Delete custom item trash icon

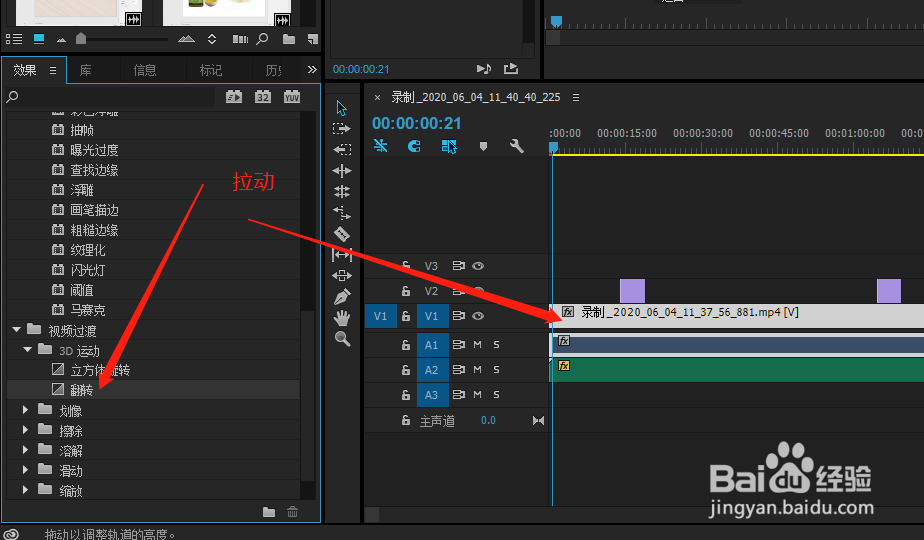(x=292, y=512)
